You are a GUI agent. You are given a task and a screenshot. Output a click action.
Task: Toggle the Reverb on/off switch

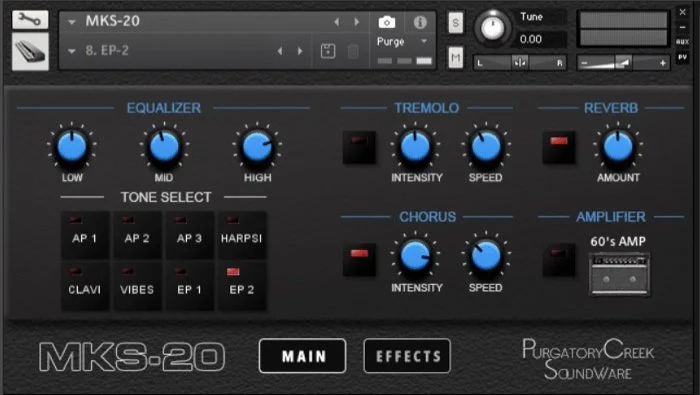(x=558, y=147)
